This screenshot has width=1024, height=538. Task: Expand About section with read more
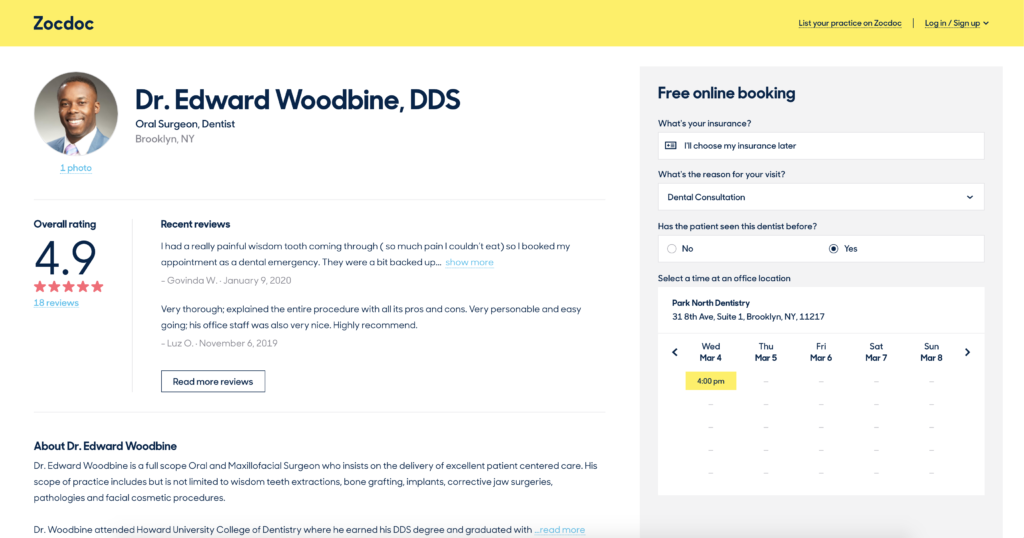560,530
